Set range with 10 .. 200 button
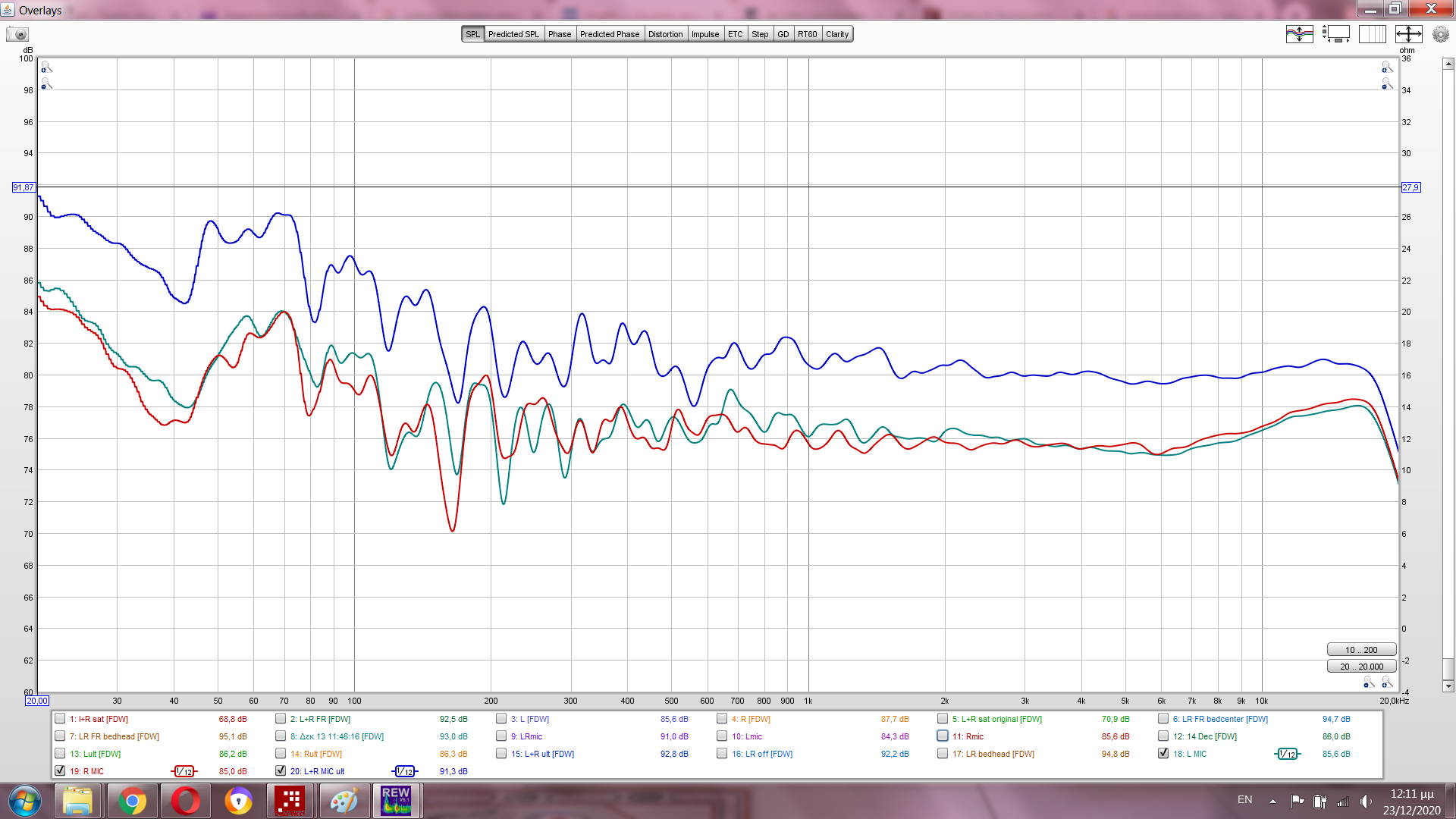The width and height of the screenshot is (1456, 819). [1361, 650]
